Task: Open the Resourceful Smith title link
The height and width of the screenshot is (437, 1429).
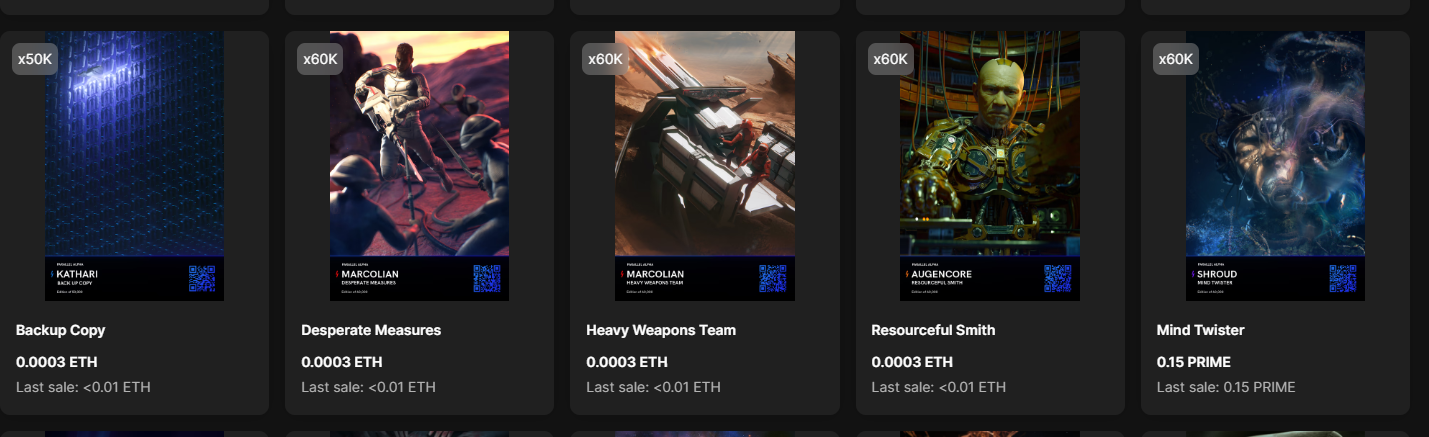Action: point(933,330)
